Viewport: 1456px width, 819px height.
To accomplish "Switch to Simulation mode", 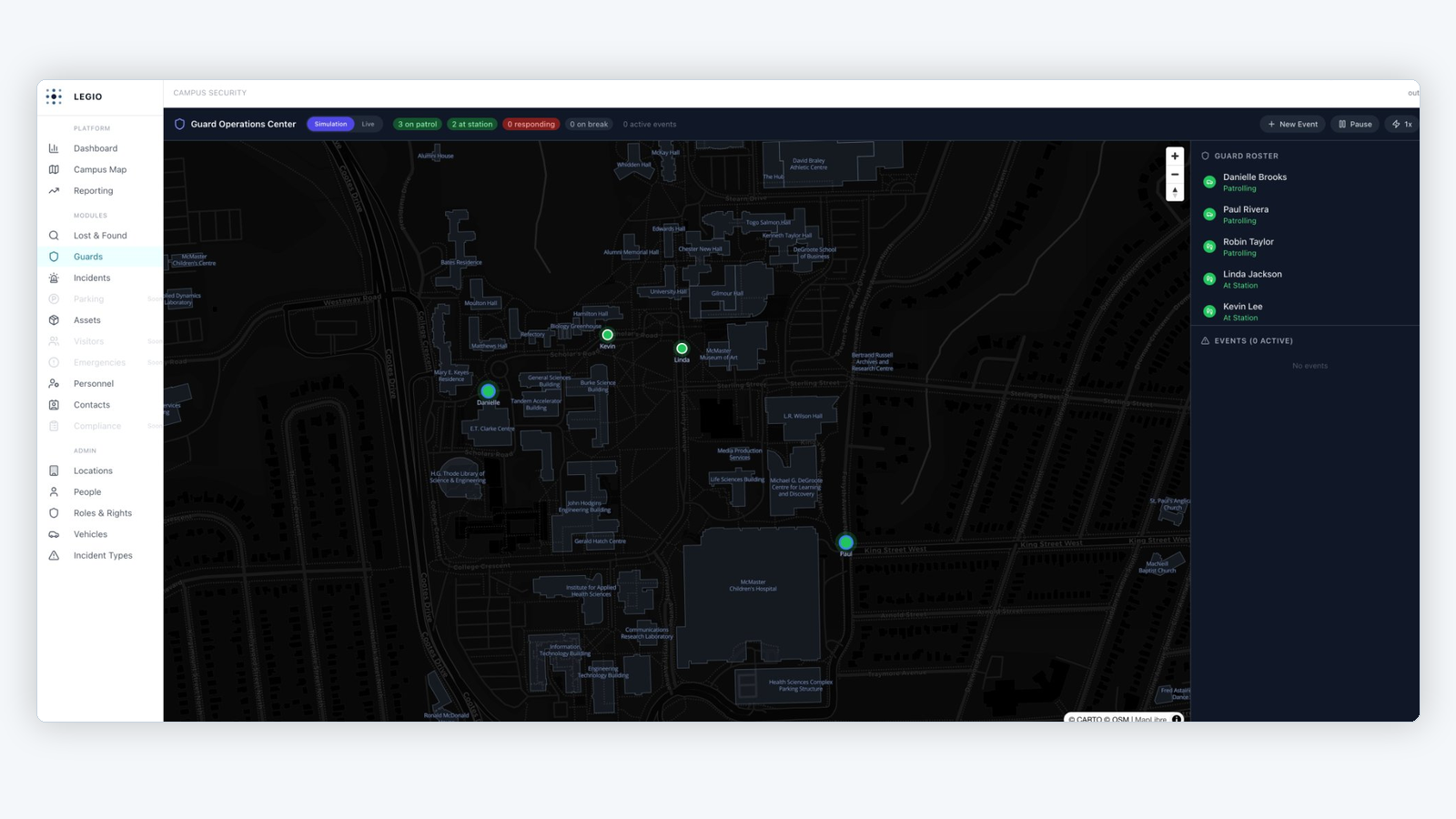I will pos(330,125).
